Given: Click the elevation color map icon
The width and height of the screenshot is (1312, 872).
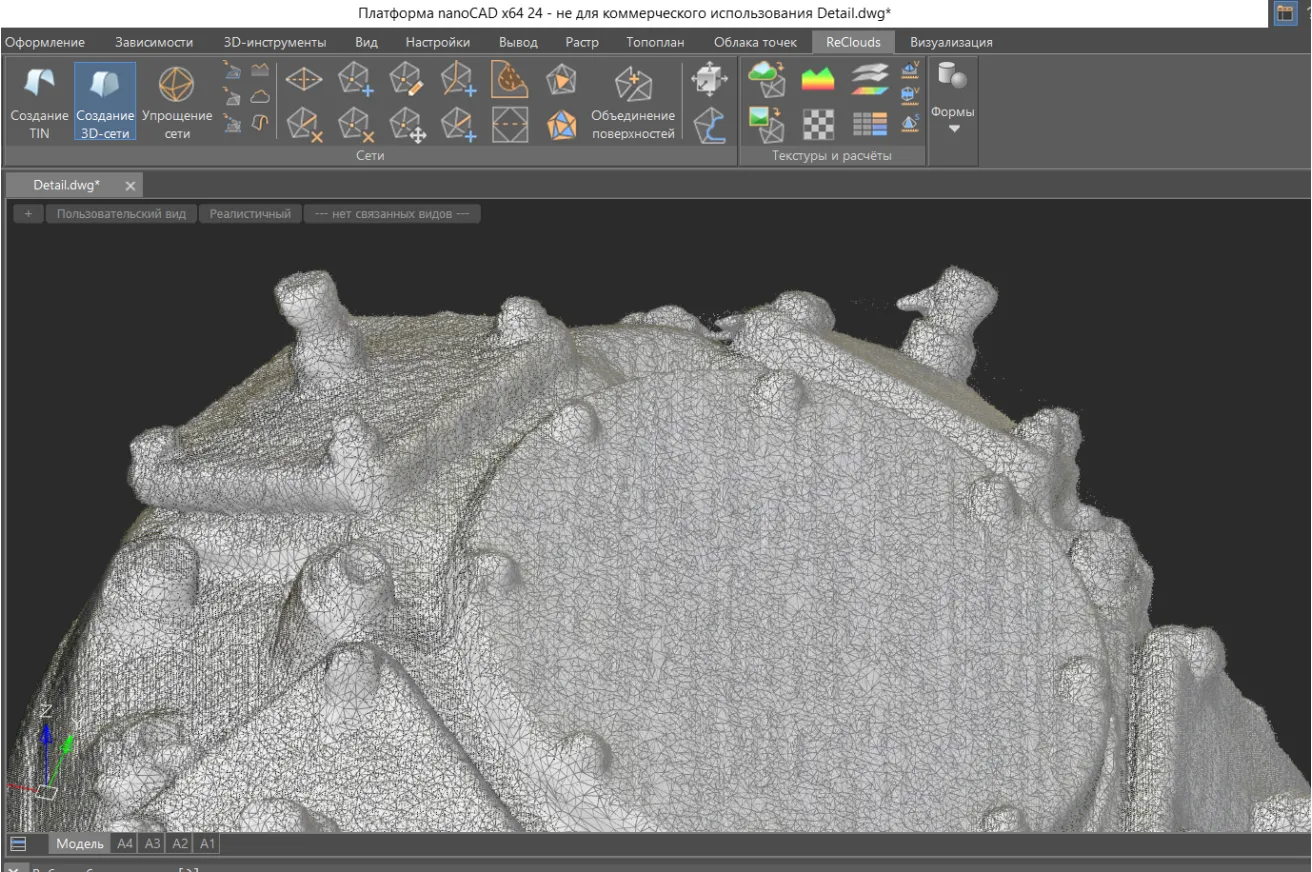Looking at the screenshot, I should pos(818,80).
